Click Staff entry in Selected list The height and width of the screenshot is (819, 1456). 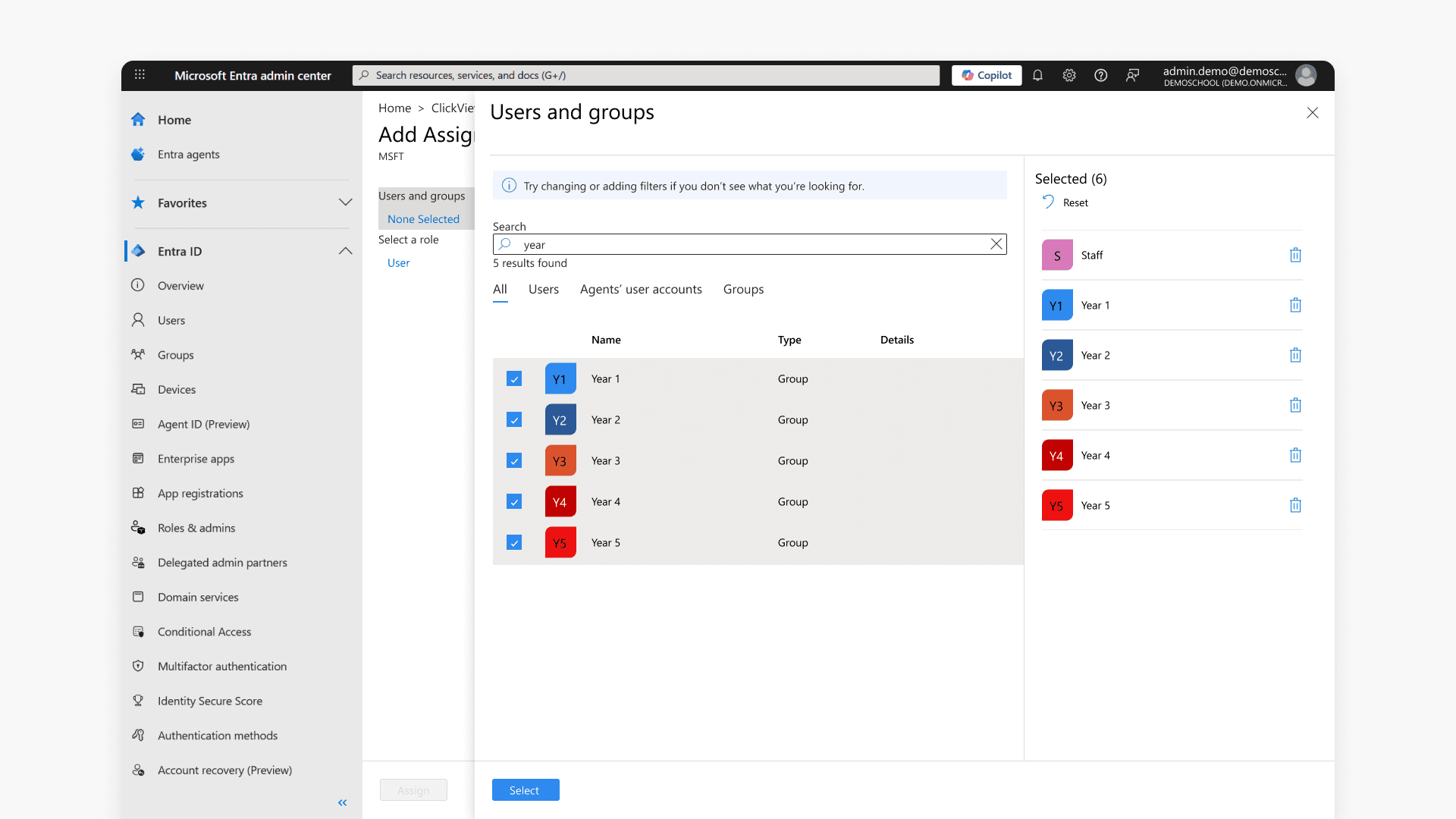coord(1172,255)
